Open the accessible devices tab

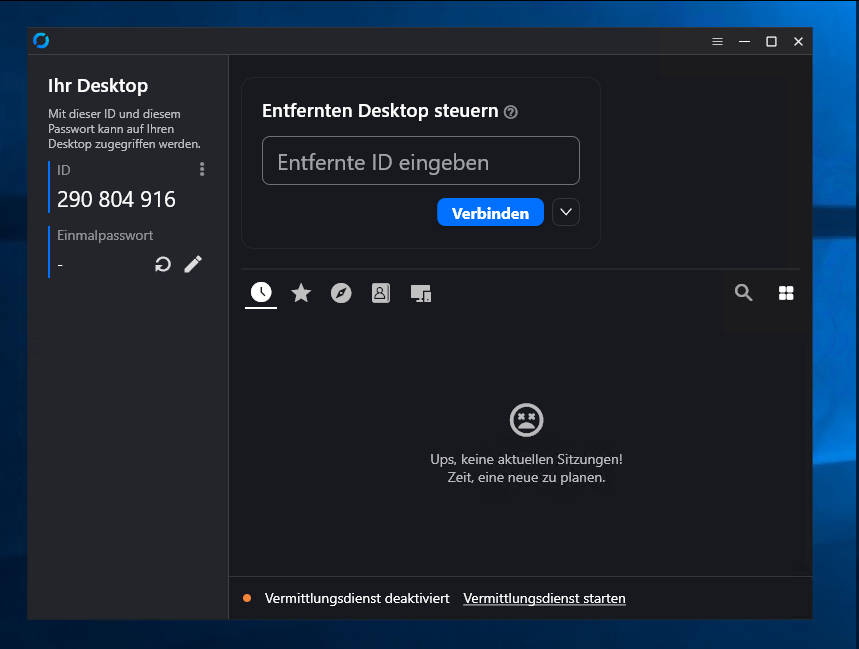click(x=421, y=294)
